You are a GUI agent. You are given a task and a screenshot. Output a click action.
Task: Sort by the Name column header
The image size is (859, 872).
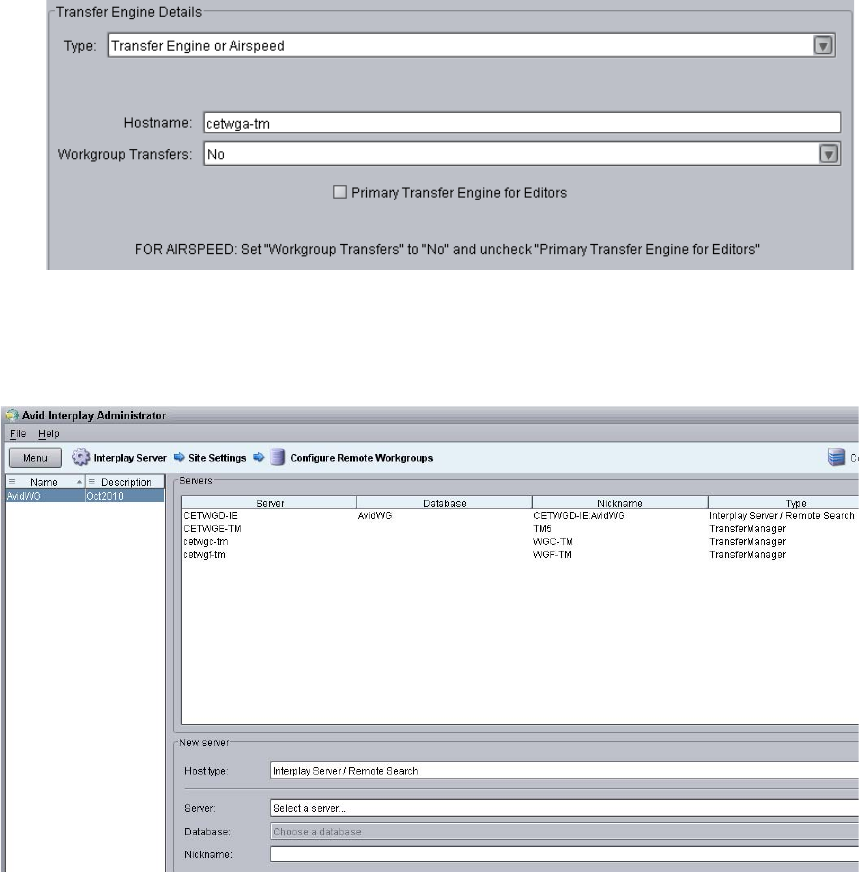(x=44, y=482)
